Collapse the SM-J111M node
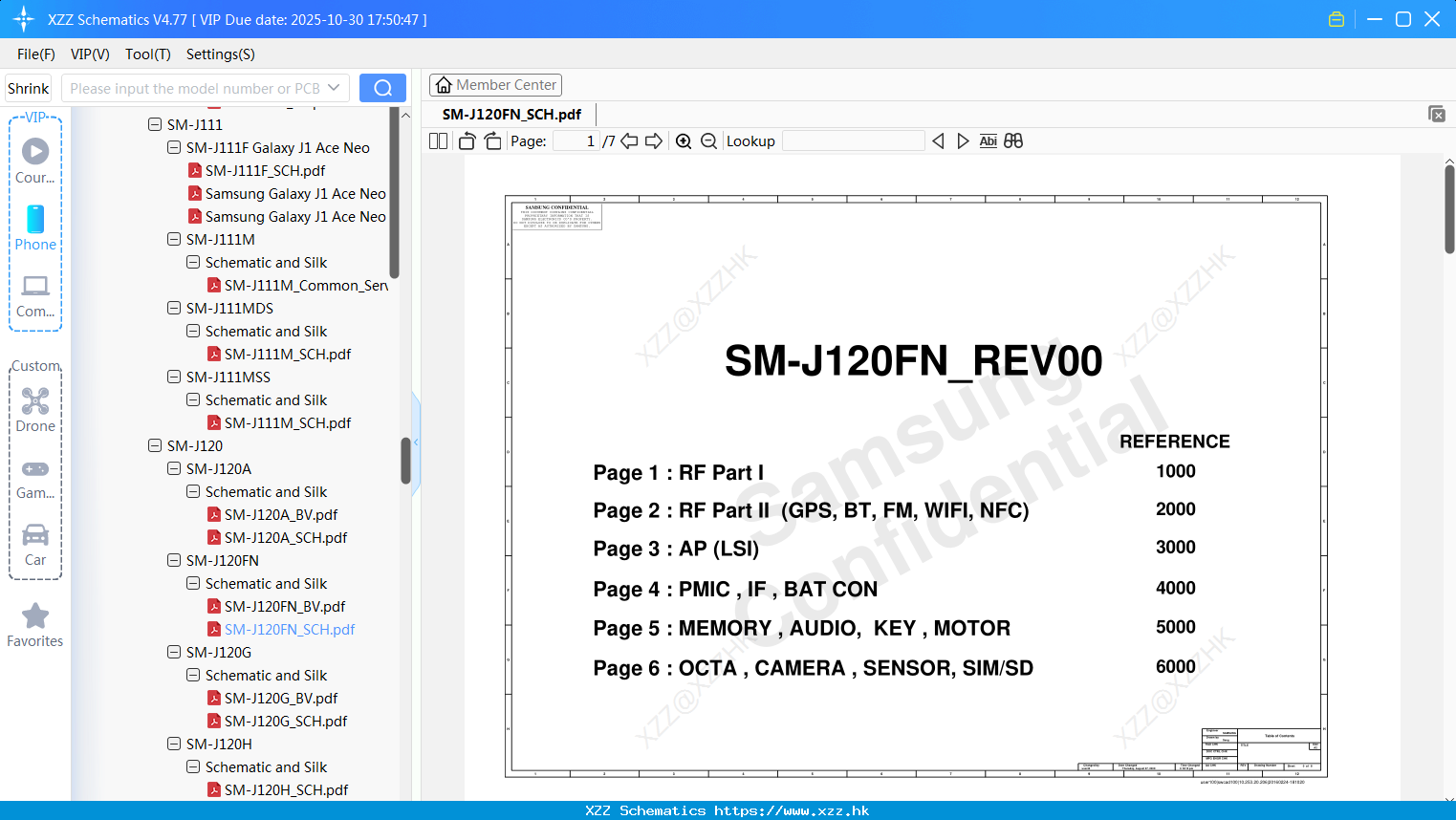The width and height of the screenshot is (1456, 820). tap(174, 239)
